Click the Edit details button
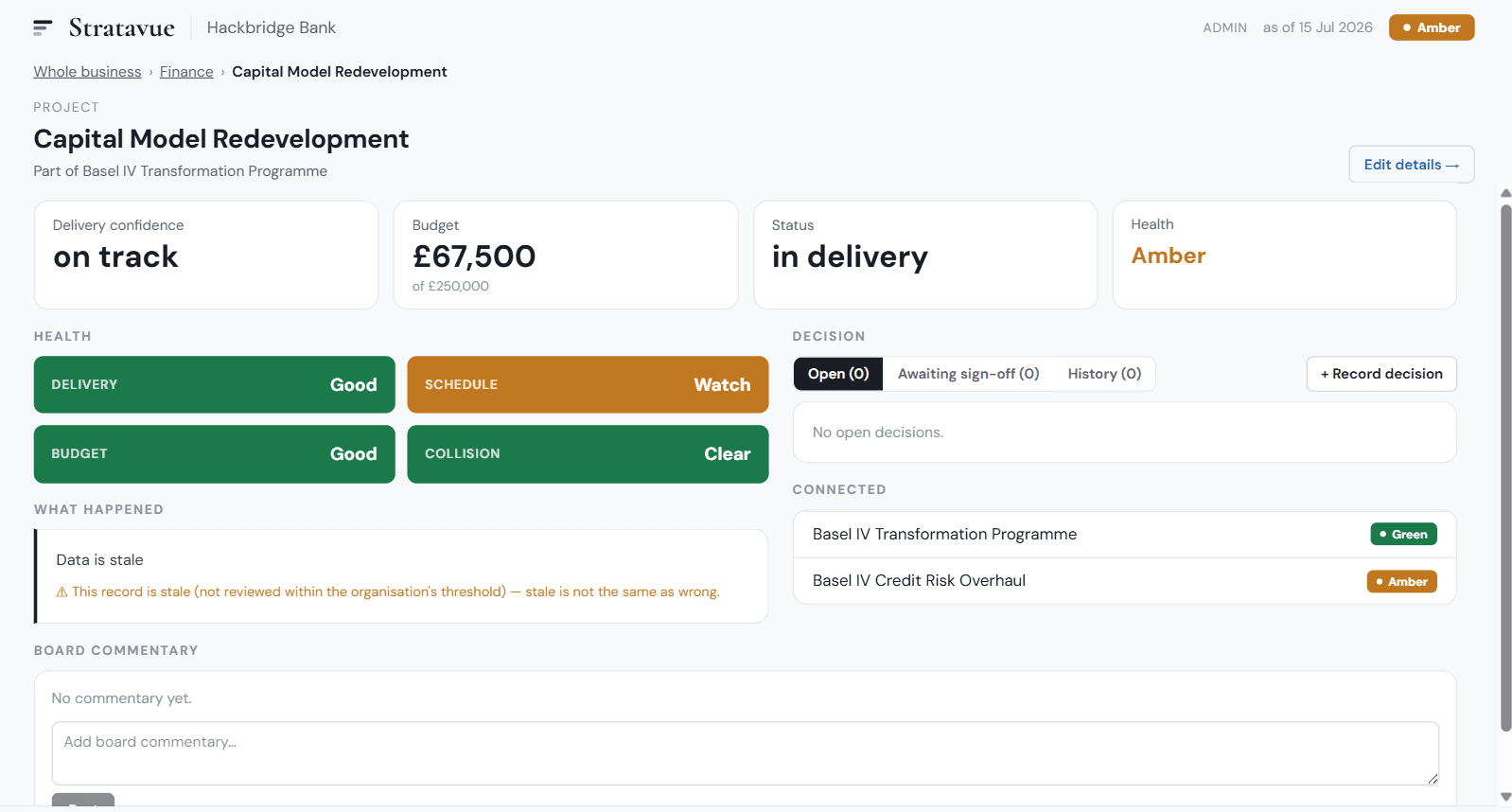Image resolution: width=1512 pixels, height=812 pixels. click(1411, 165)
